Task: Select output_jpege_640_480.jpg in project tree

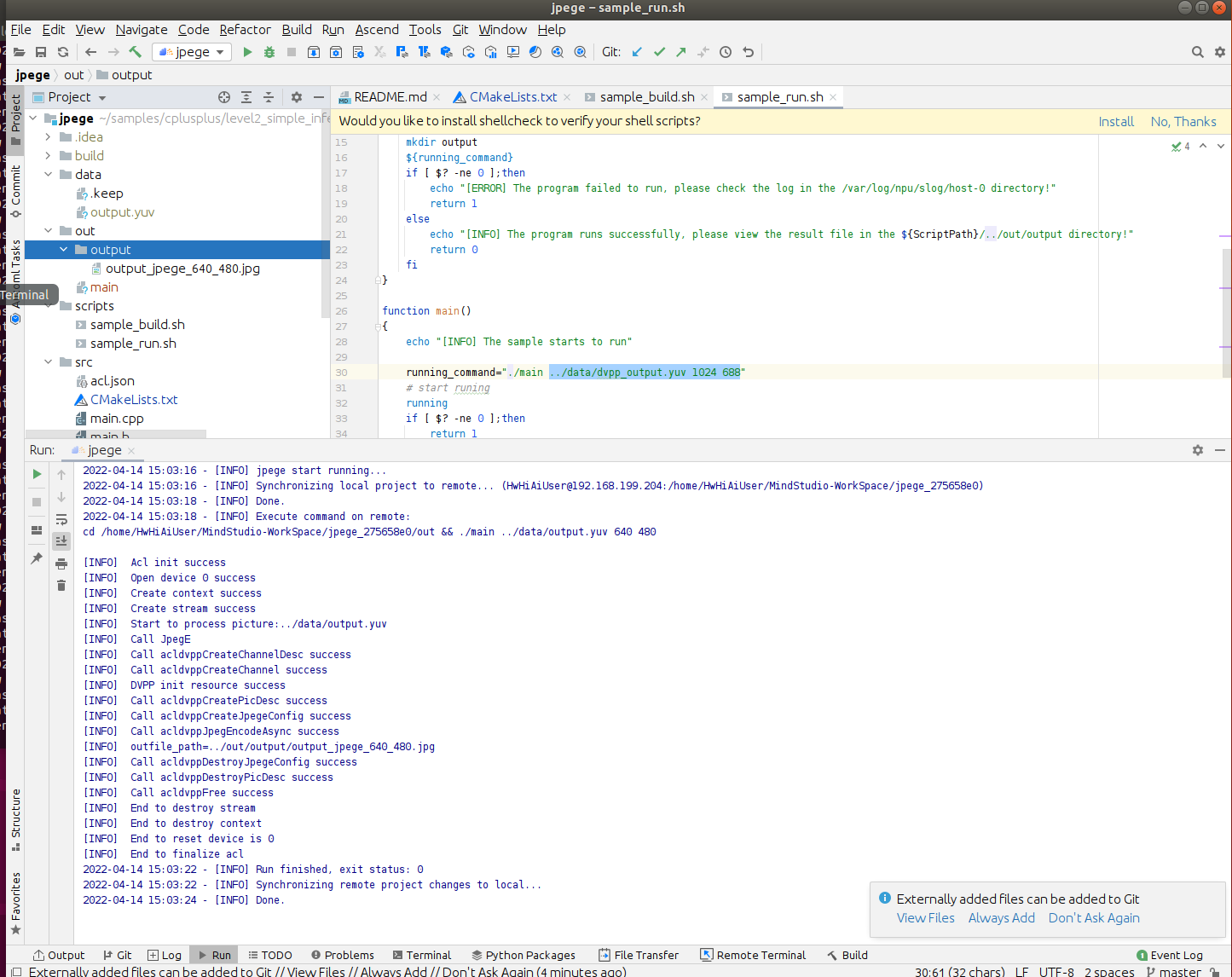Action: pos(182,269)
